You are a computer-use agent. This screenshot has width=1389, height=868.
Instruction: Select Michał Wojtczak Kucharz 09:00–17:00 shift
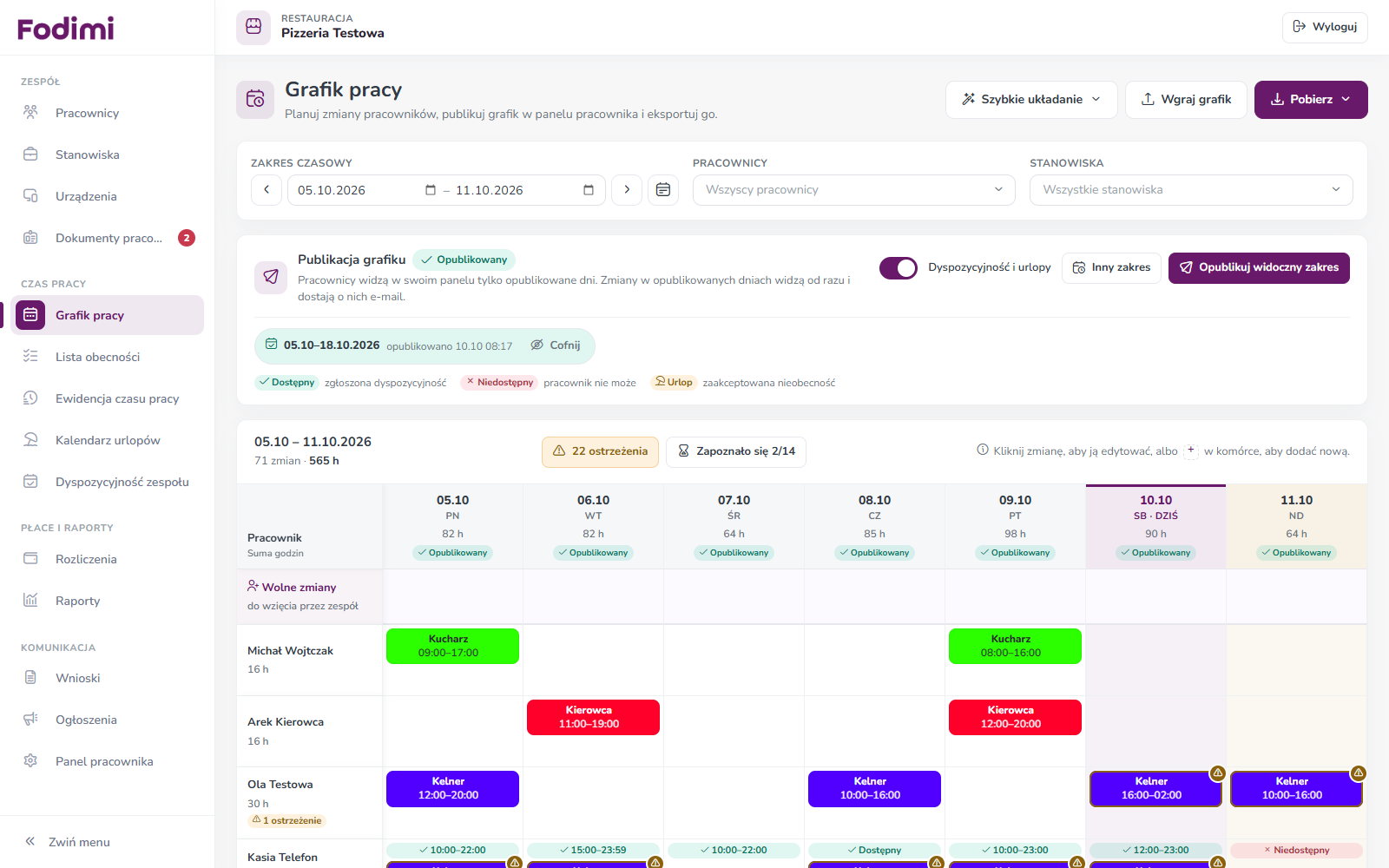[x=452, y=647]
